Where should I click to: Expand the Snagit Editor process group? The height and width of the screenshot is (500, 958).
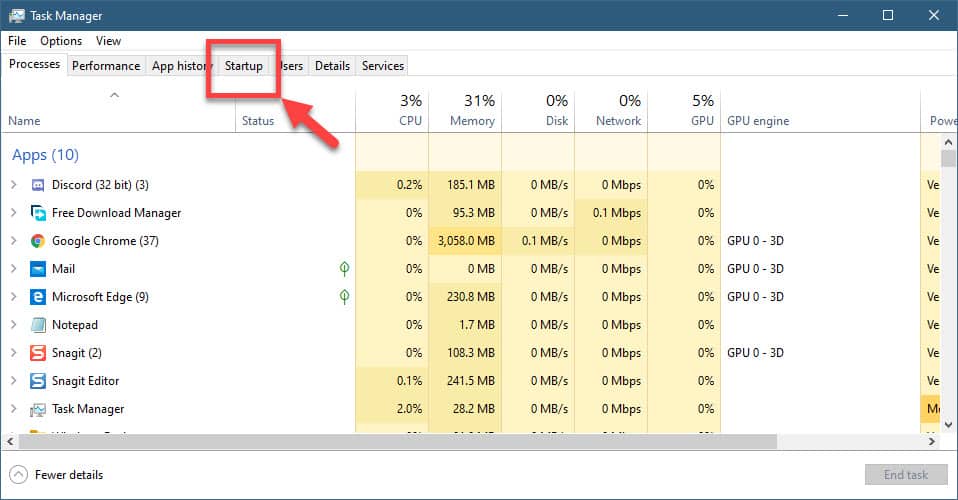[13, 381]
